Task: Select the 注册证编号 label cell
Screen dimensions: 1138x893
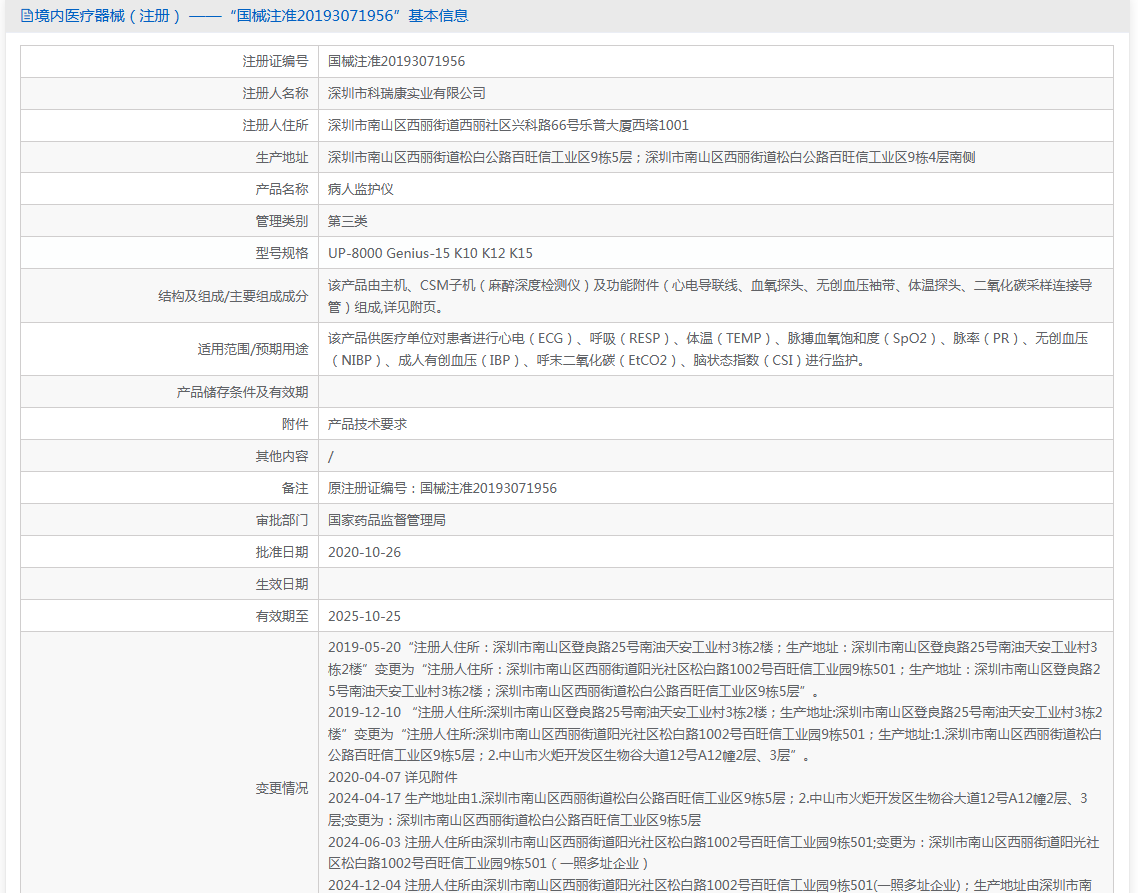Action: [x=169, y=62]
